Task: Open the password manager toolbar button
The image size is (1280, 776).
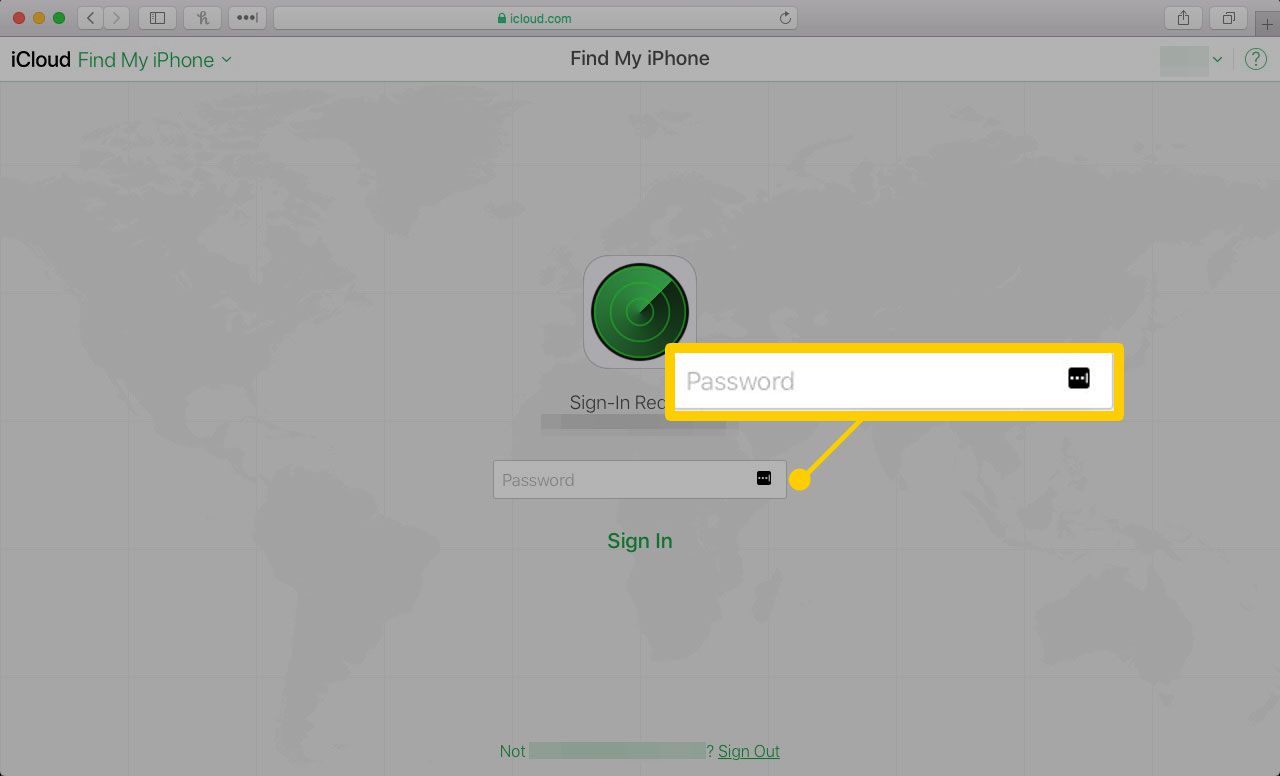Action: (x=247, y=18)
